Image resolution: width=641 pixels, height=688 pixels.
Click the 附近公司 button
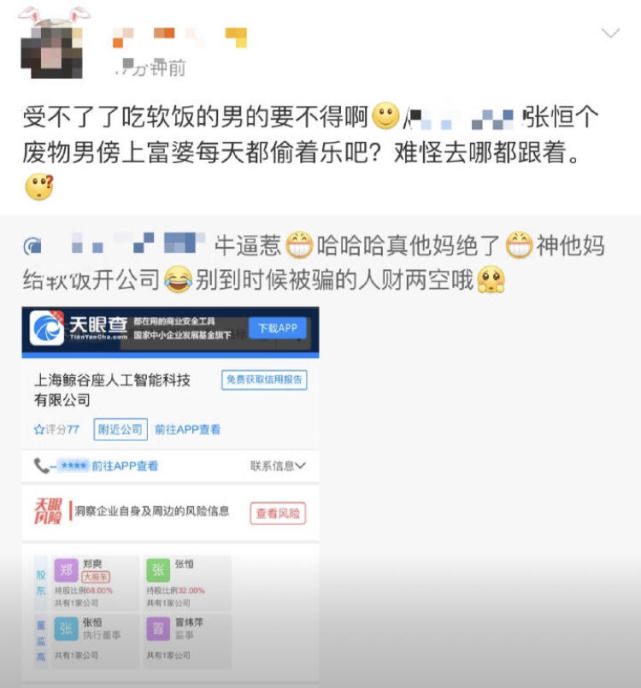120,429
